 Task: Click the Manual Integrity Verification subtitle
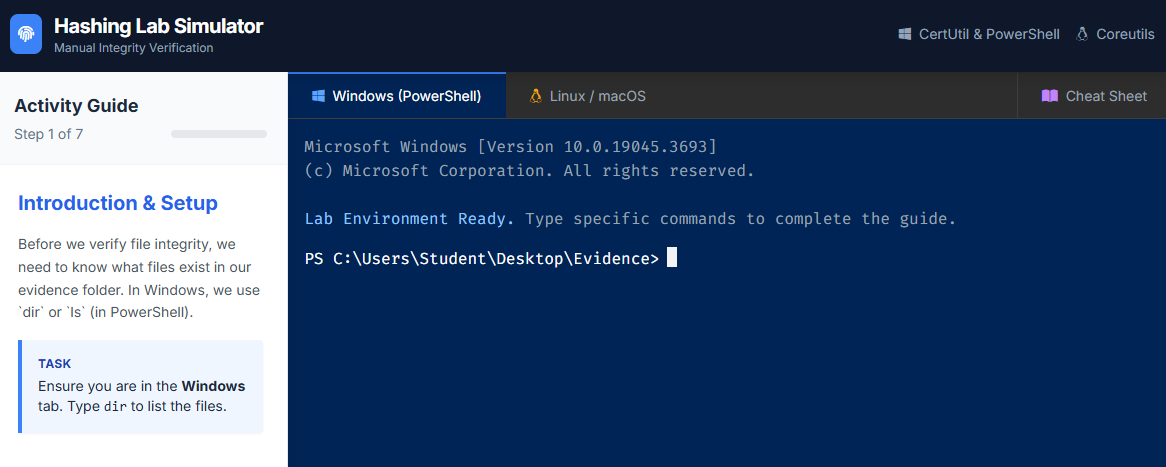(133, 48)
